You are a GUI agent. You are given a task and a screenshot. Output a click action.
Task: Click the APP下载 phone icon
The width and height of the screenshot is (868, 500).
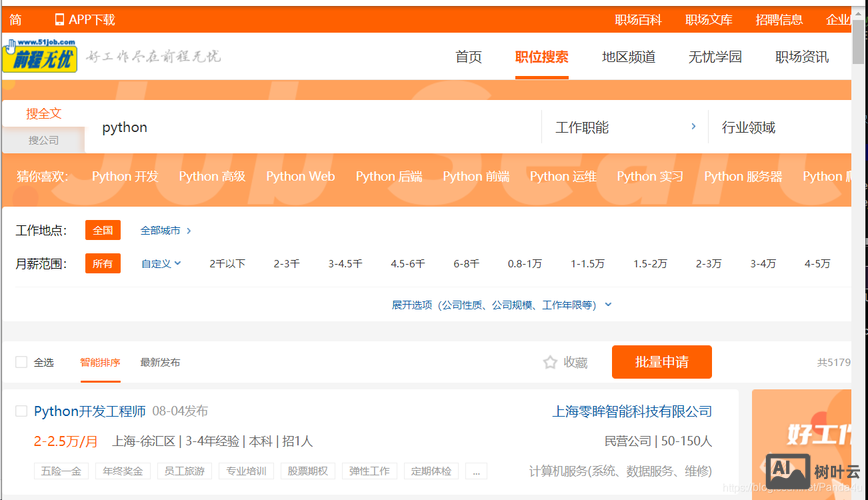[x=59, y=20]
